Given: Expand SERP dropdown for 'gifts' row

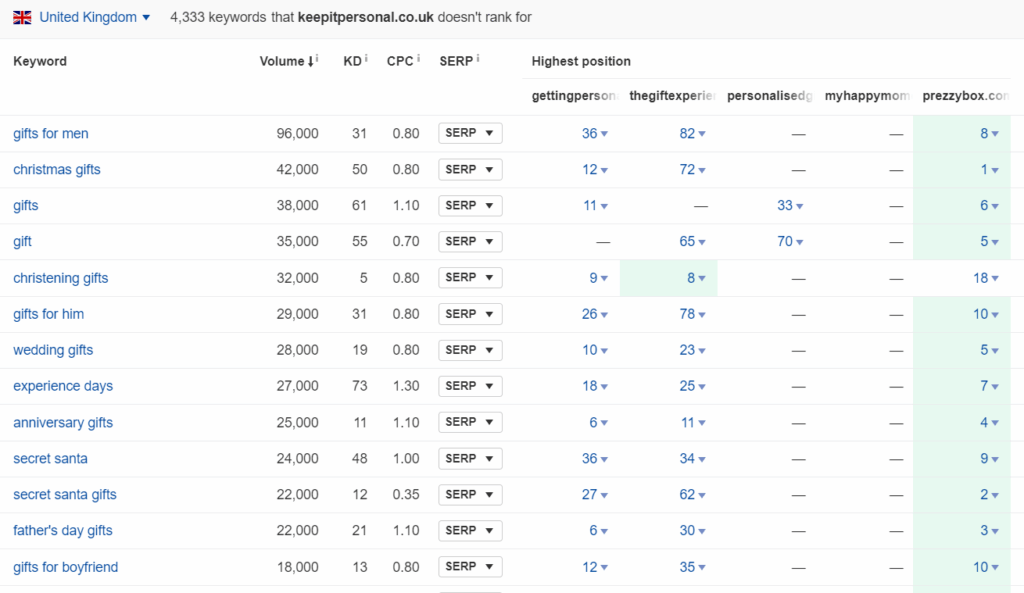Looking at the screenshot, I should (470, 206).
